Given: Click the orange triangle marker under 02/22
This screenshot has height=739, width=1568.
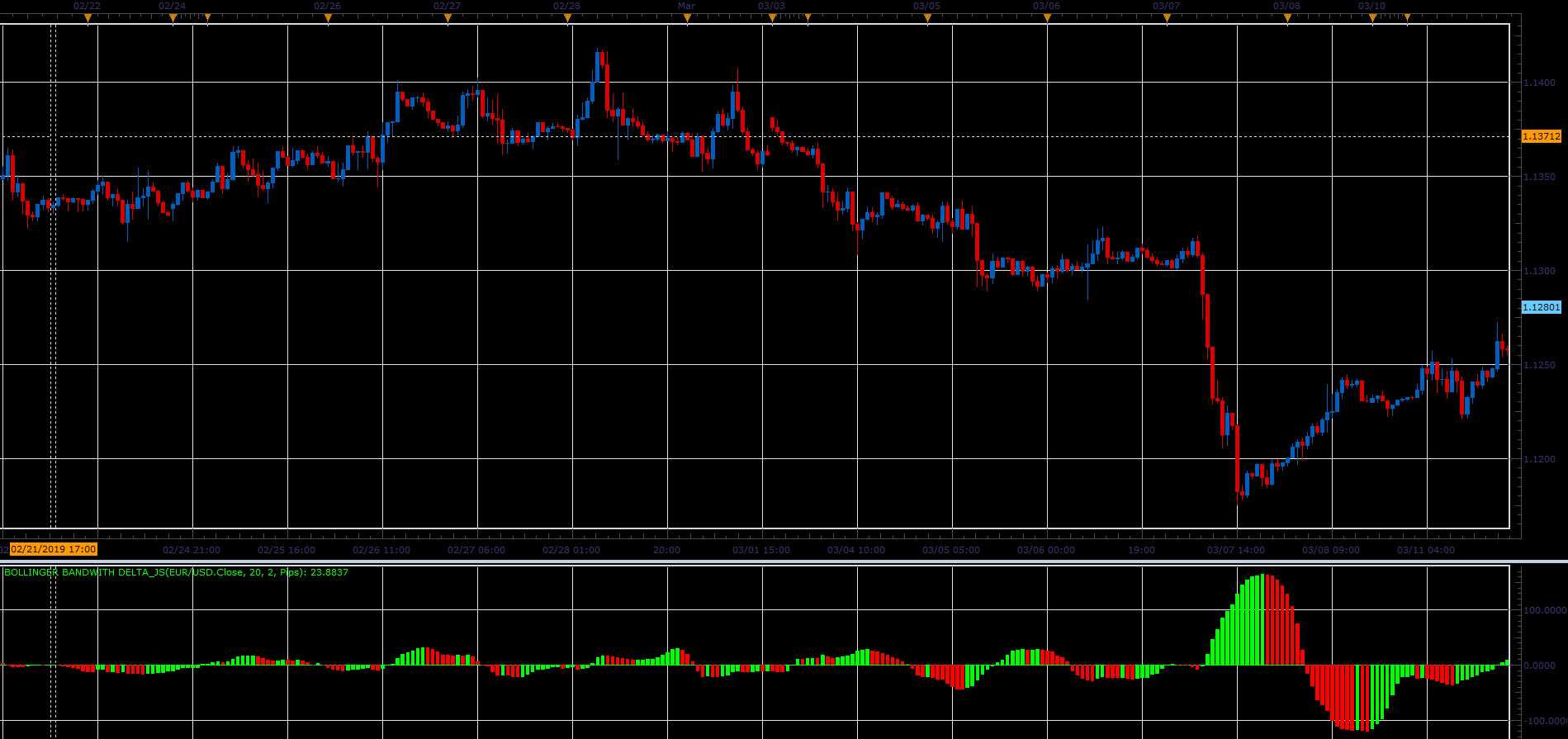Looking at the screenshot, I should [x=88, y=17].
